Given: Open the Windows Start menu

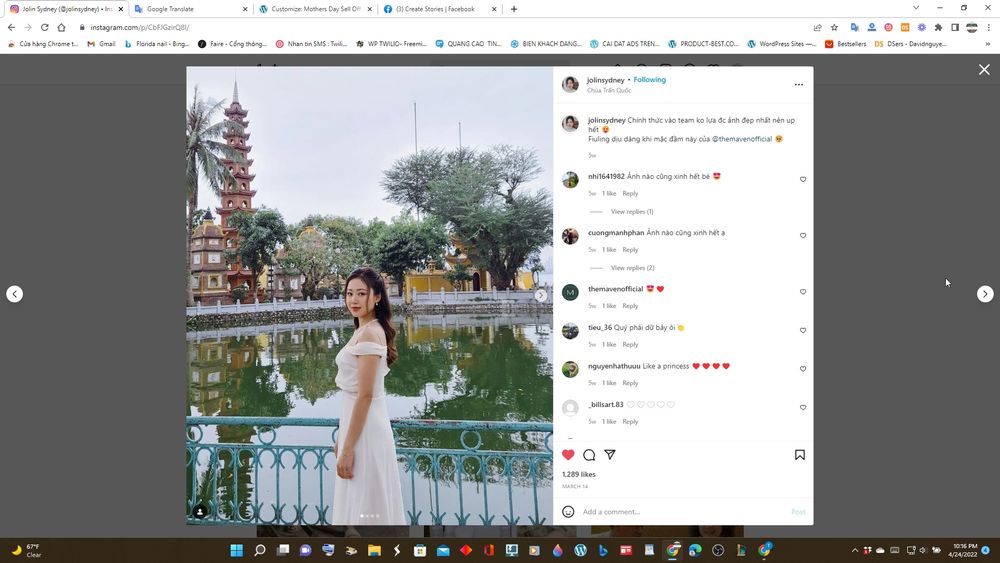Looking at the screenshot, I should coord(237,550).
